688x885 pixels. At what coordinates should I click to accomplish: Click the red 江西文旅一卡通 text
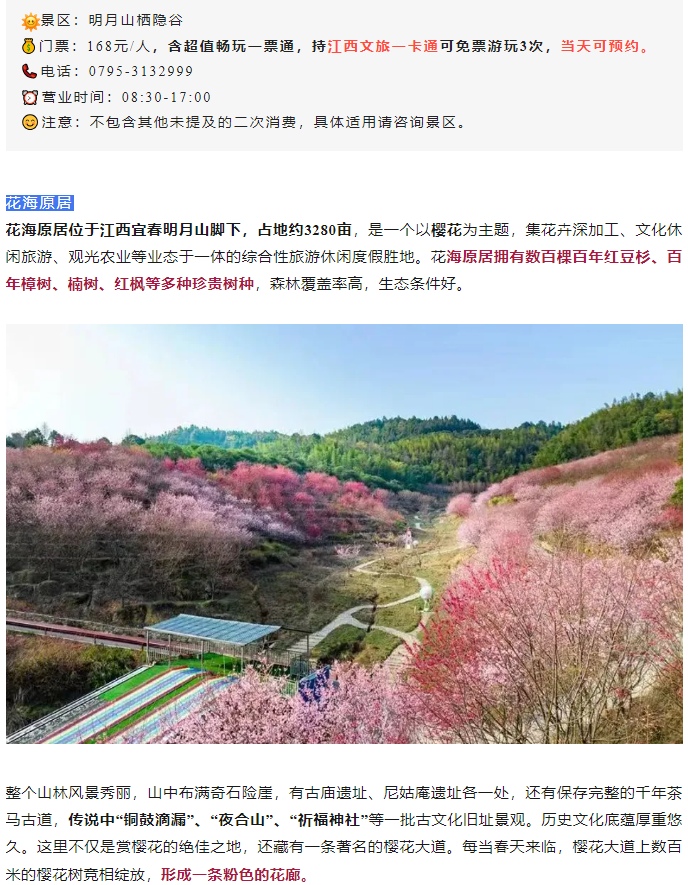click(x=383, y=46)
